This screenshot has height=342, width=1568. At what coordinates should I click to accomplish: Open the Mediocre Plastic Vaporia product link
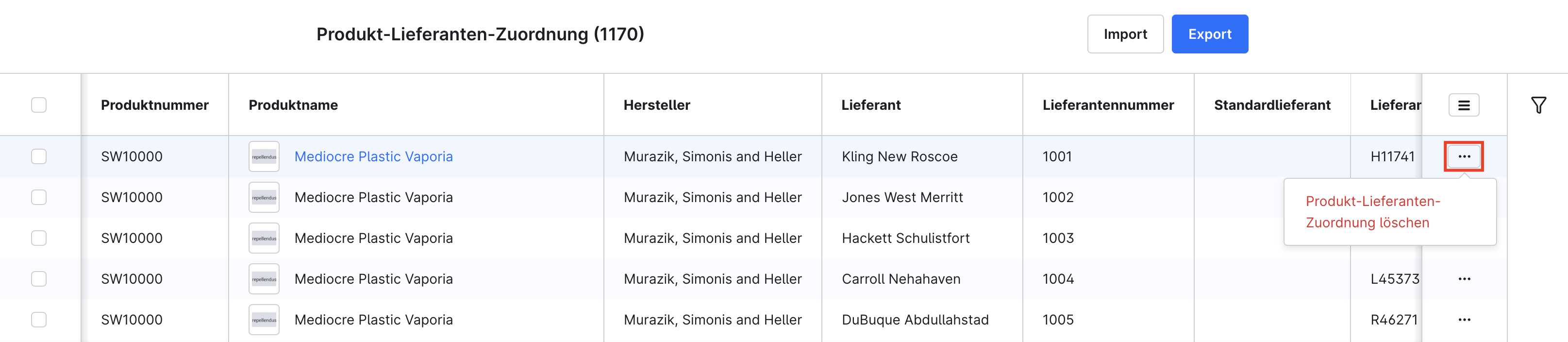click(373, 157)
